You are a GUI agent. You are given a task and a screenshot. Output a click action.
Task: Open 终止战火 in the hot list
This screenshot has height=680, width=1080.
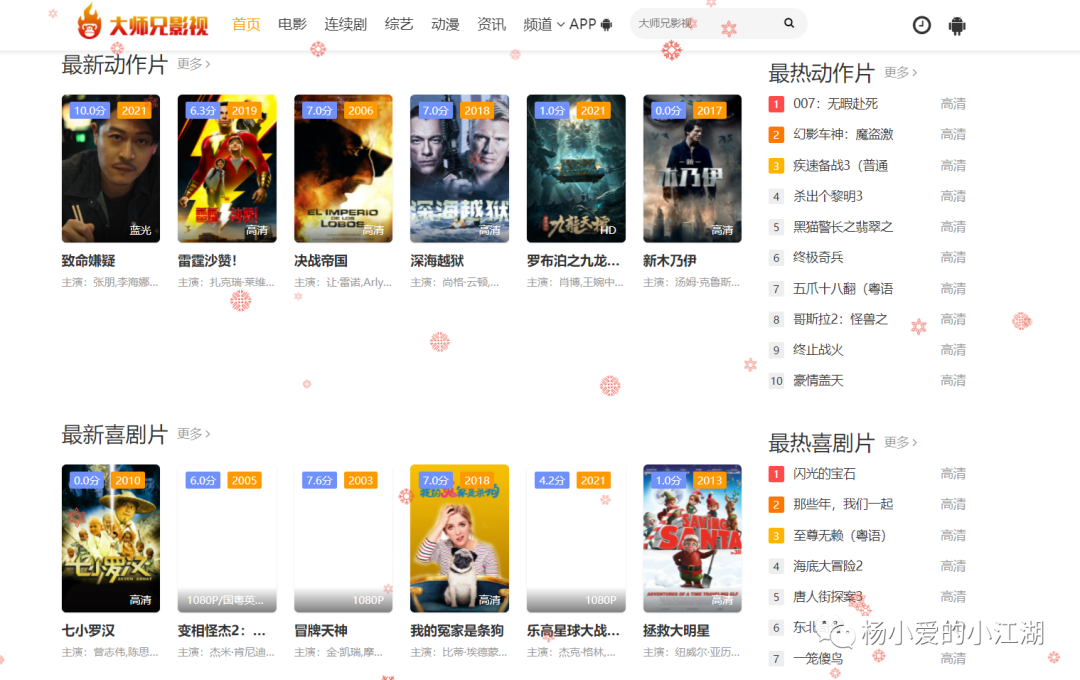(818, 350)
